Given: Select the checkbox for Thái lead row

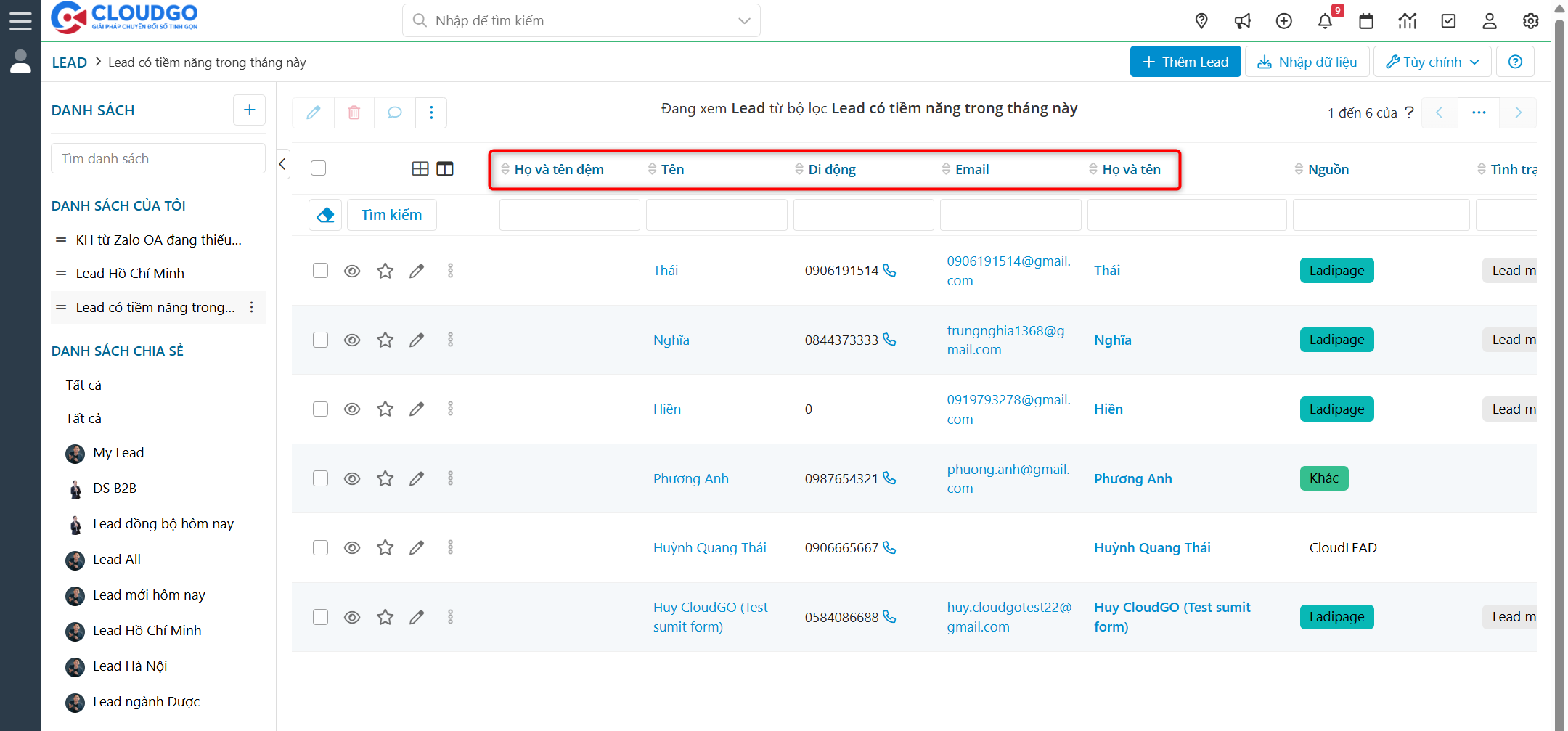Looking at the screenshot, I should coord(320,271).
